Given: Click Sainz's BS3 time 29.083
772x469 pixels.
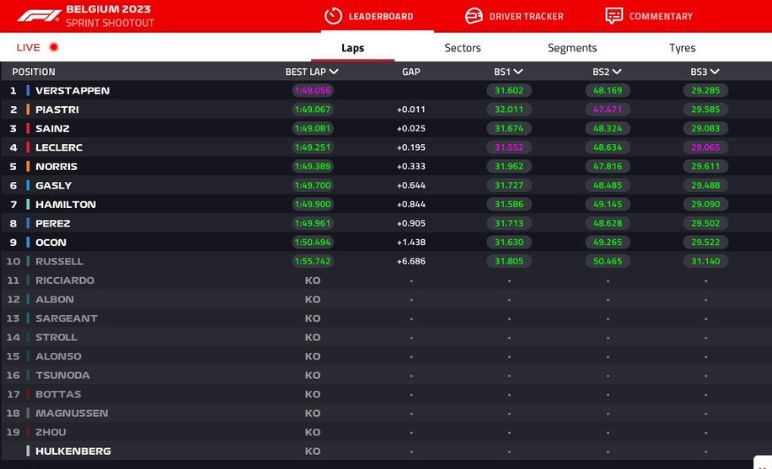Looking at the screenshot, I should point(705,128).
